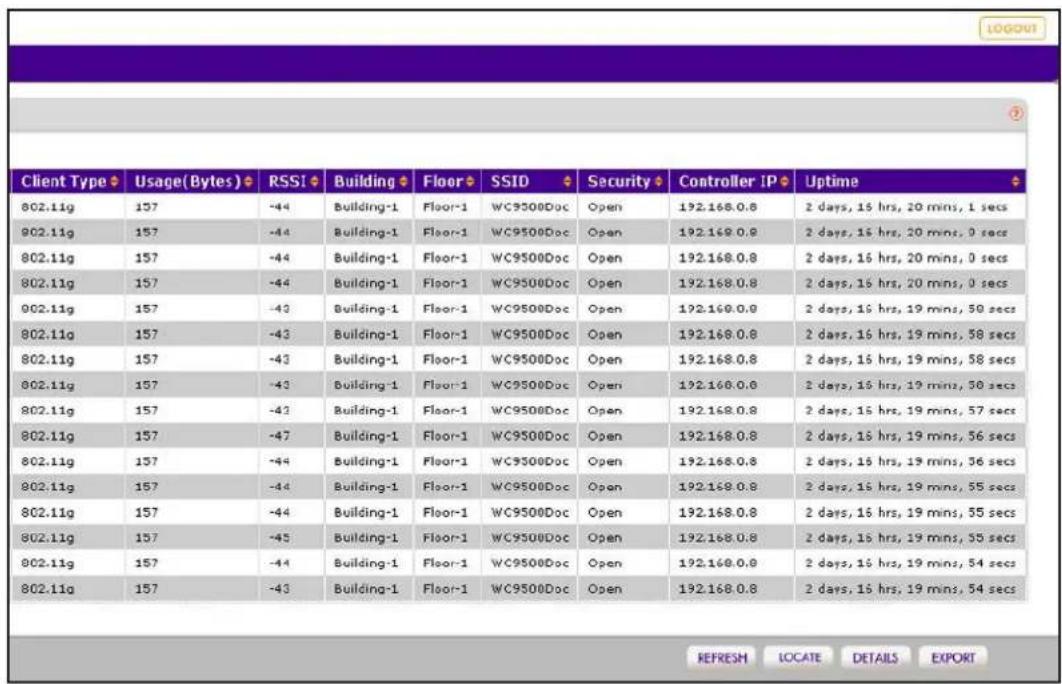Click the LOGOUT button
This screenshot has width=1062, height=684.
pos(1012,28)
